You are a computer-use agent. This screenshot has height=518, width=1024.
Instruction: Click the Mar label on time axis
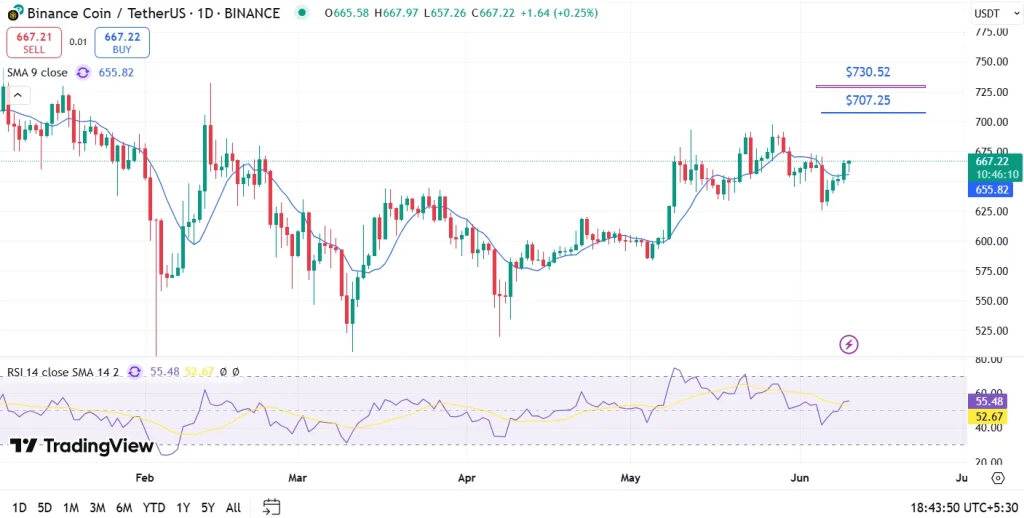[298, 478]
